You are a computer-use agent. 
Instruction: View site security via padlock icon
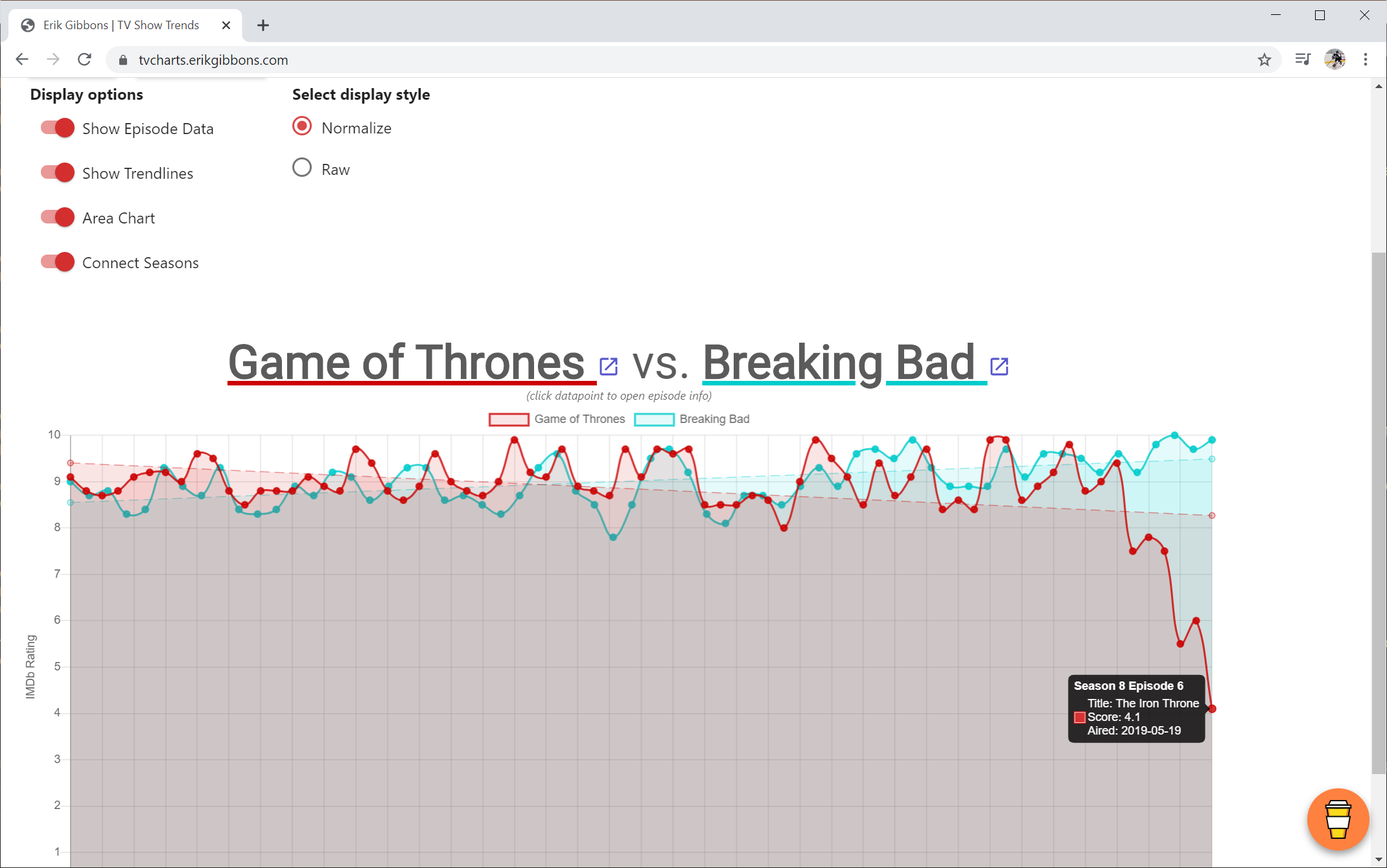122,60
